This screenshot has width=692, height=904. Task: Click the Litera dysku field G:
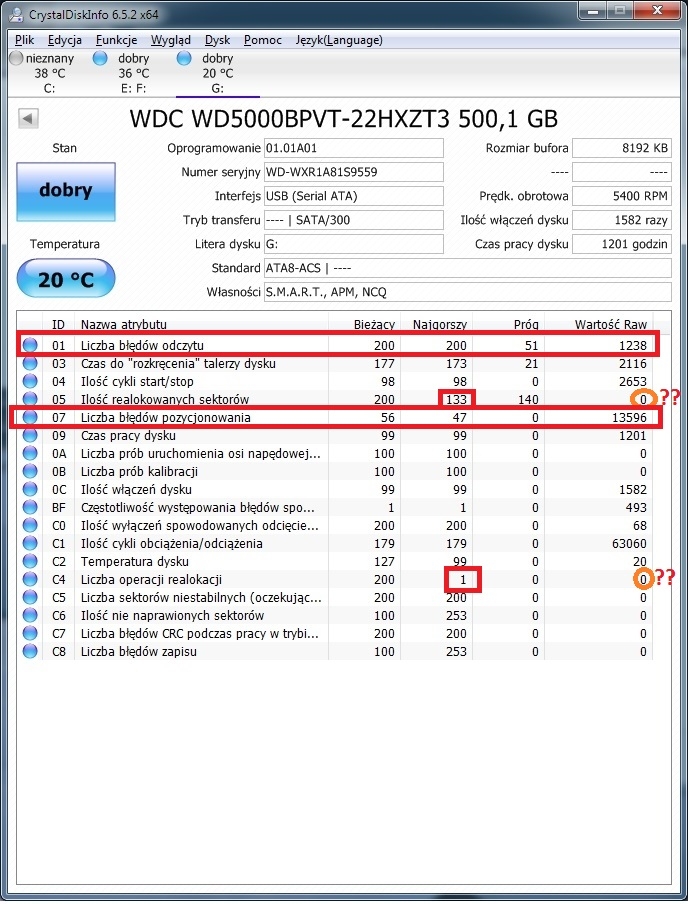point(353,244)
